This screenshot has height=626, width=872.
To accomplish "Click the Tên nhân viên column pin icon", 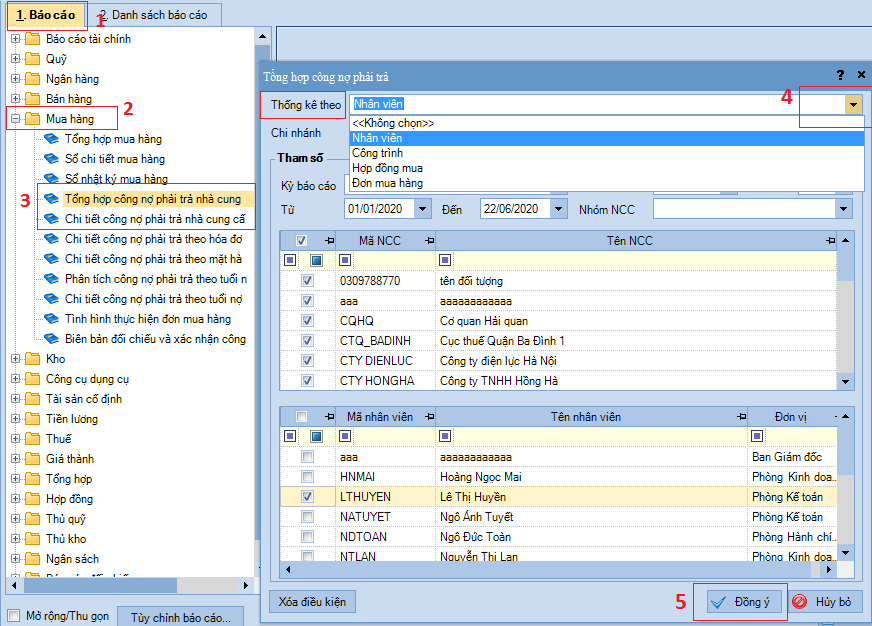I will click(741, 416).
